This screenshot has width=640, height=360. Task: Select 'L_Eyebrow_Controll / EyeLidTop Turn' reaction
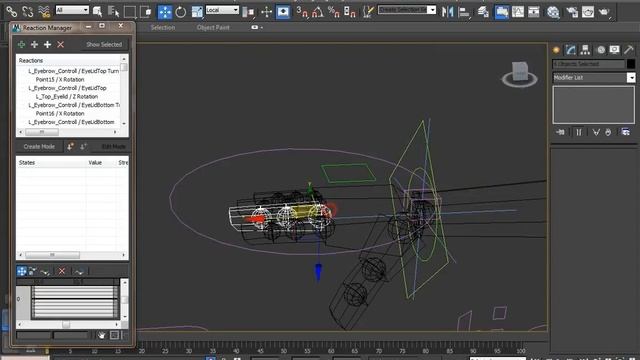[x=73, y=71]
